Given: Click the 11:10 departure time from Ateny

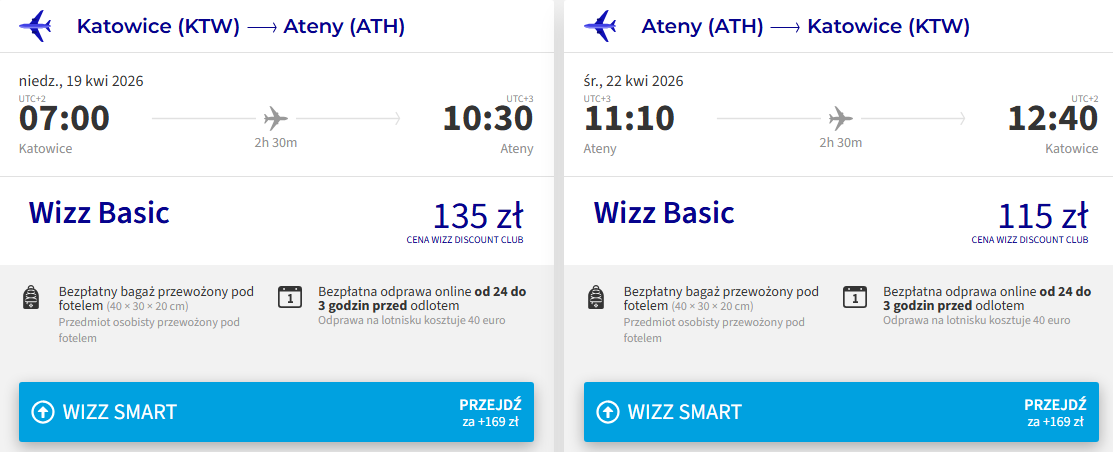Looking at the screenshot, I should [628, 118].
